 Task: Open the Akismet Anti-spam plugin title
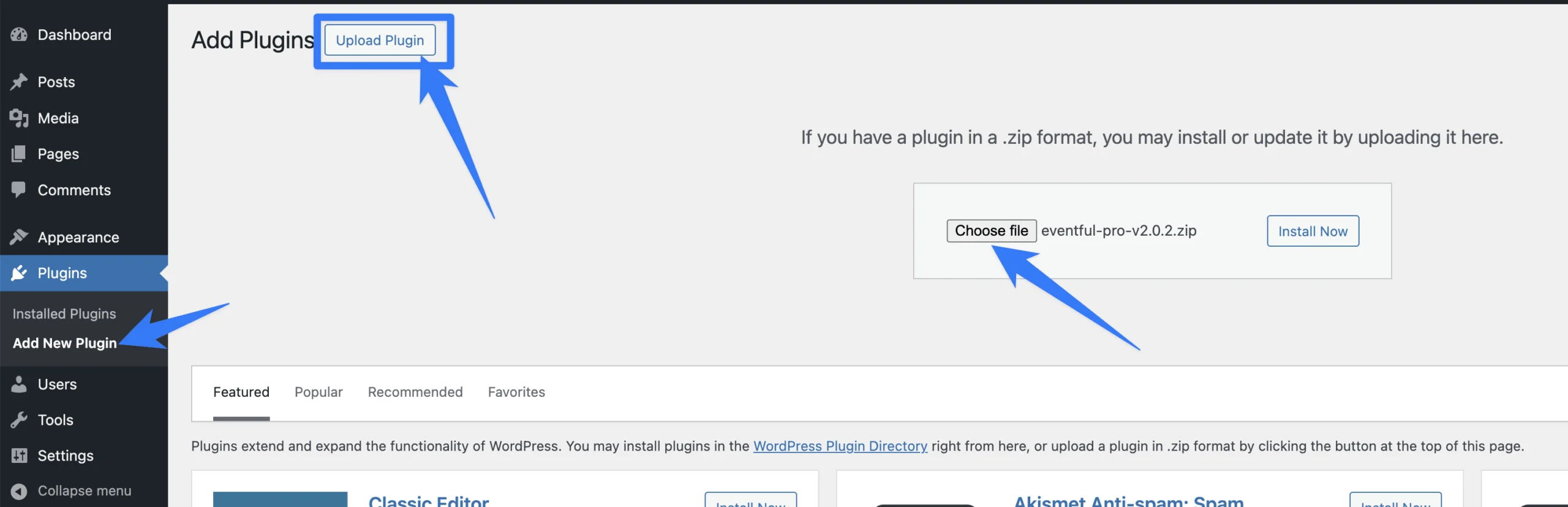1129,501
